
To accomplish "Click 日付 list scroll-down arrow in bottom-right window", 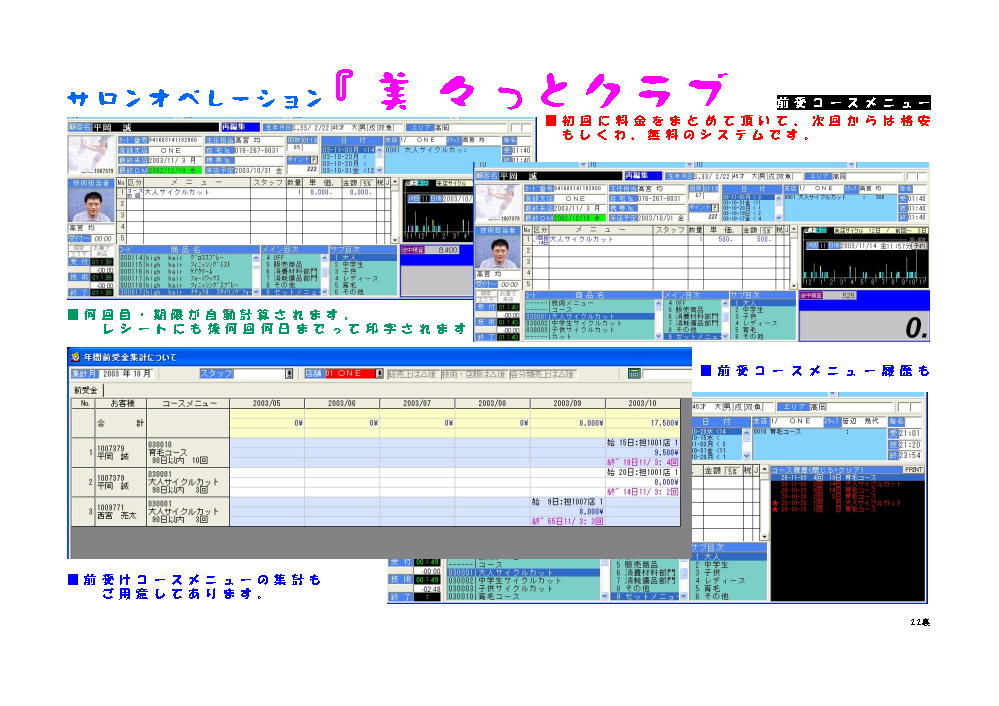I will coord(747,456).
